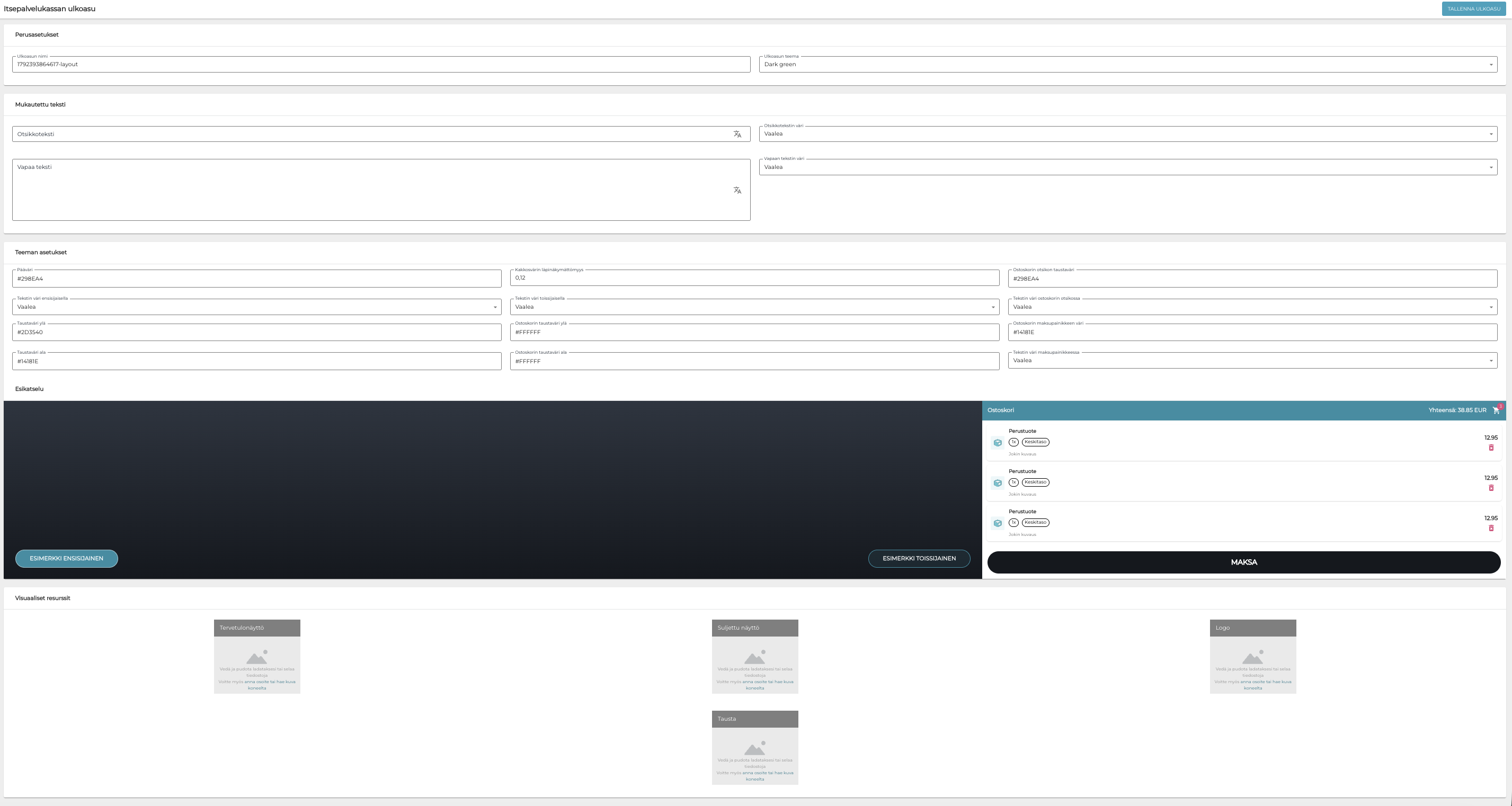
Task: Open Tekstin väri maksupainikkeessa dropdown
Action: coord(1252,360)
